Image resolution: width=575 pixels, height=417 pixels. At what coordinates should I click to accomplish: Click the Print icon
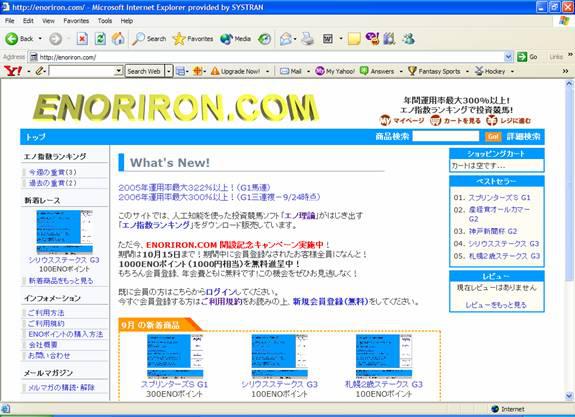pyautogui.click(x=307, y=39)
